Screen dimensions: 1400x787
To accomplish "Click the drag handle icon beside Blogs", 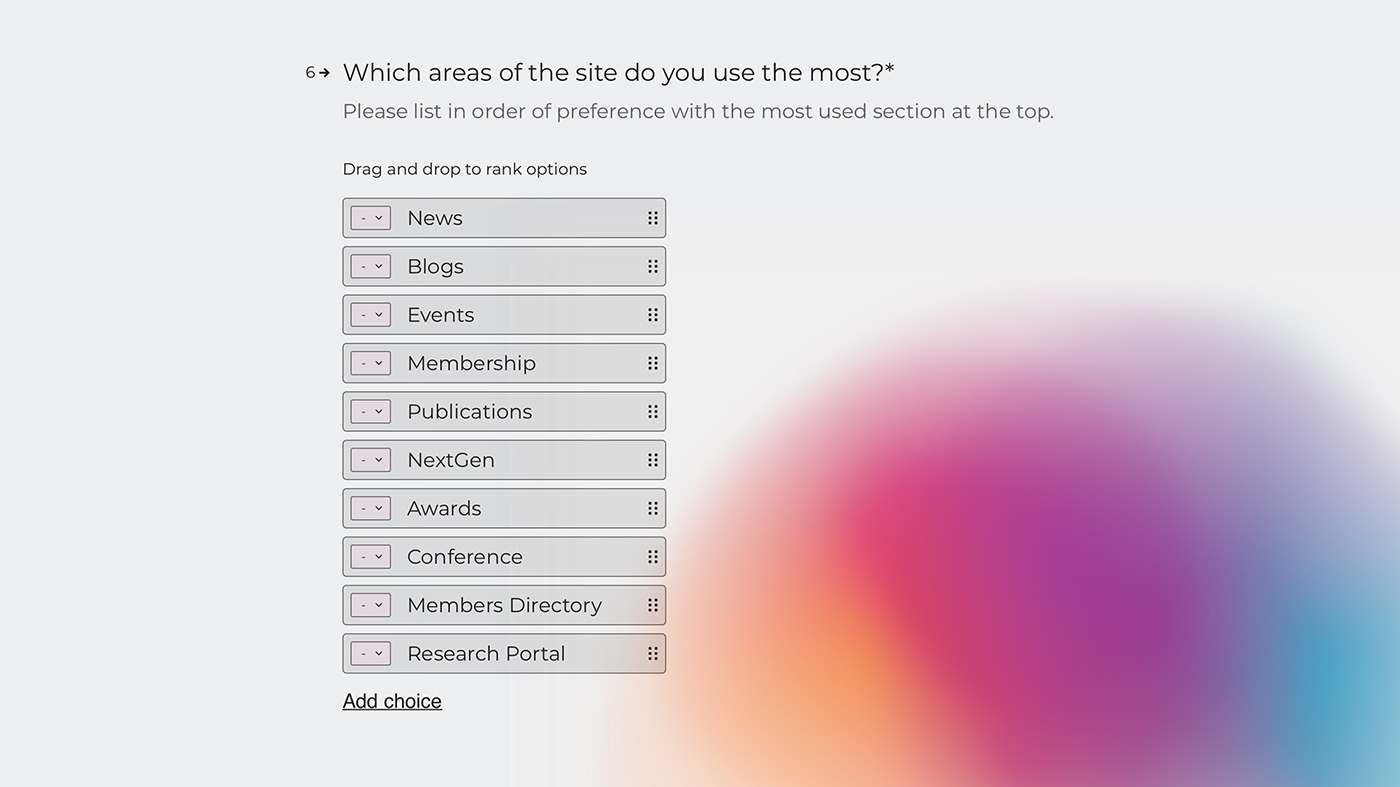I will (x=652, y=266).
